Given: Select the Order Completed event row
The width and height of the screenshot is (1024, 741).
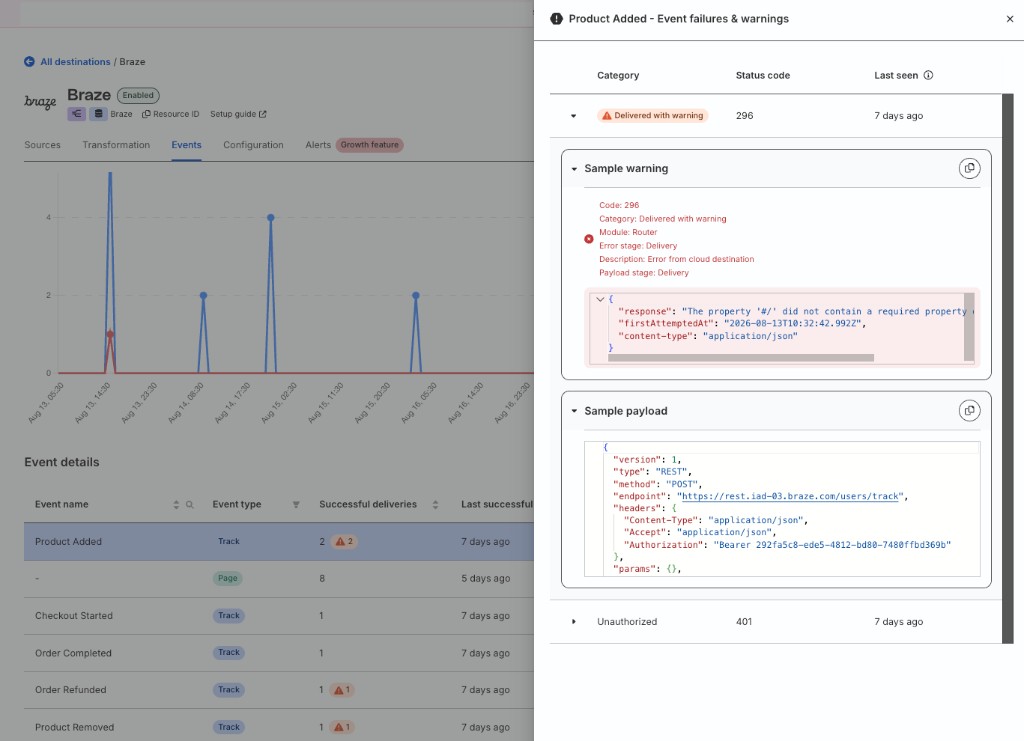Looking at the screenshot, I should pos(279,653).
